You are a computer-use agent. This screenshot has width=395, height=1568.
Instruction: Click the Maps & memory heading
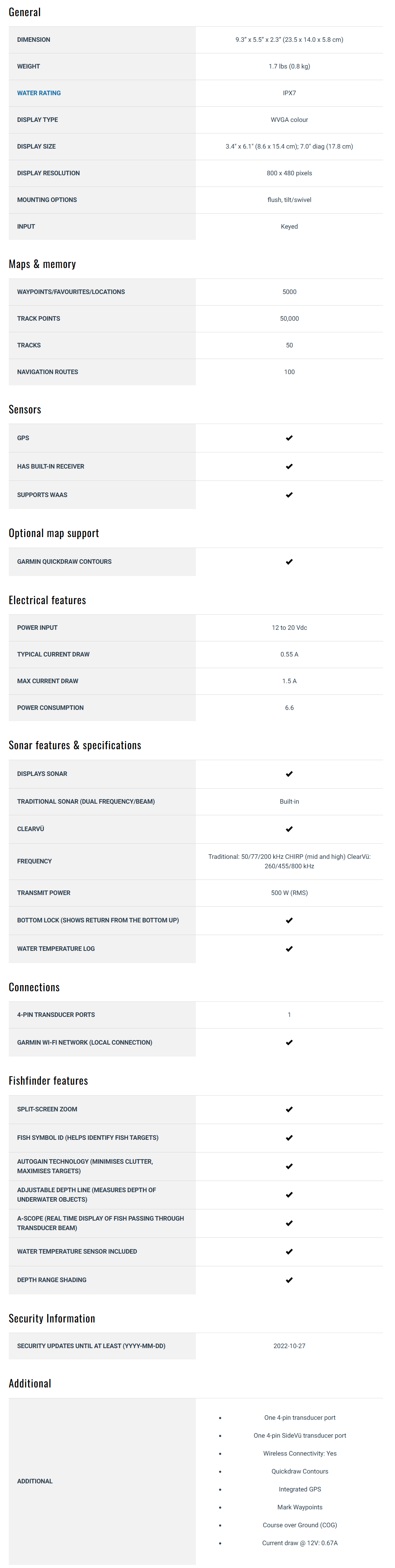42,264
